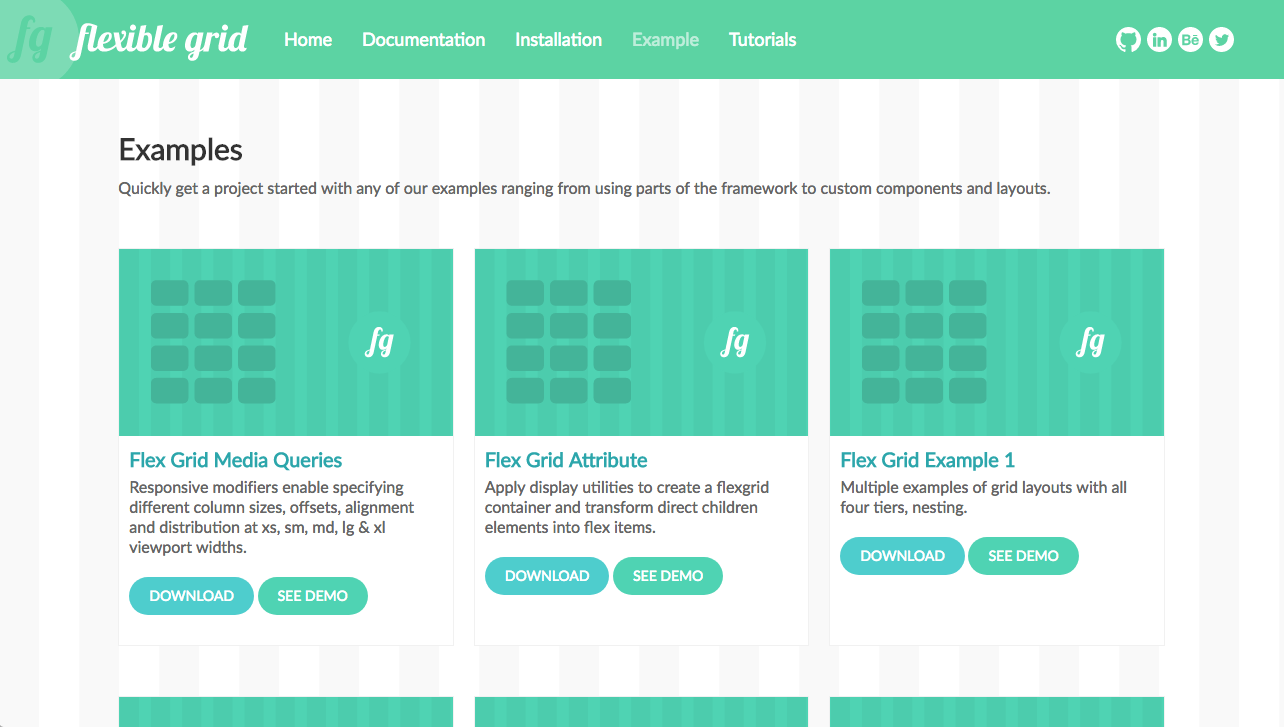Download the Flex Grid Media Queries example
1284x727 pixels.
(x=191, y=595)
